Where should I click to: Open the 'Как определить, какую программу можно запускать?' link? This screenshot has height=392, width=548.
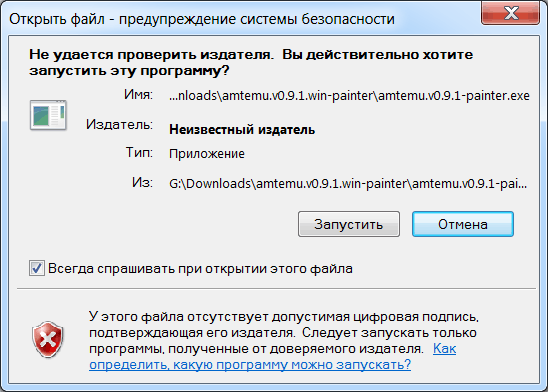tap(250, 364)
